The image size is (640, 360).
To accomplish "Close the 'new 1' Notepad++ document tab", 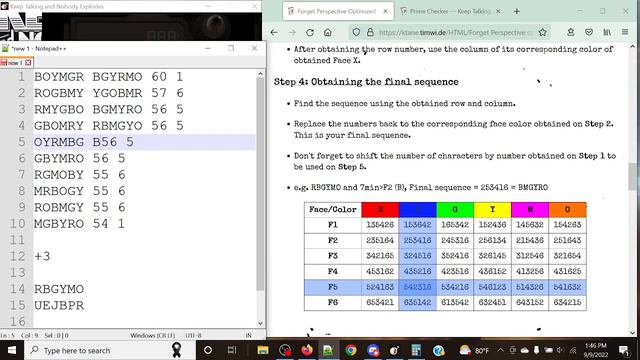I will click(x=28, y=62).
